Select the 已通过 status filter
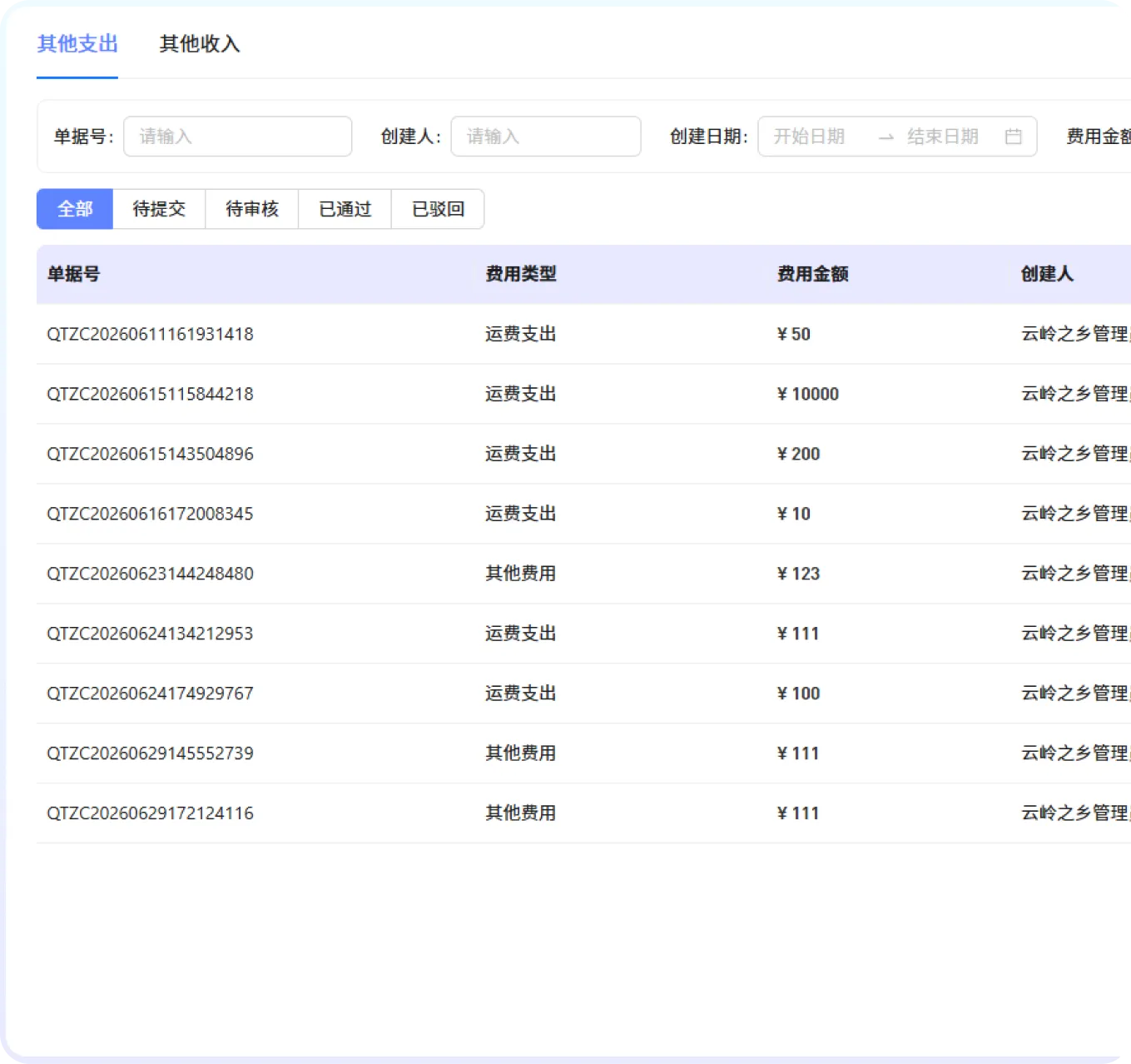This screenshot has height=1064, width=1131. (x=345, y=209)
